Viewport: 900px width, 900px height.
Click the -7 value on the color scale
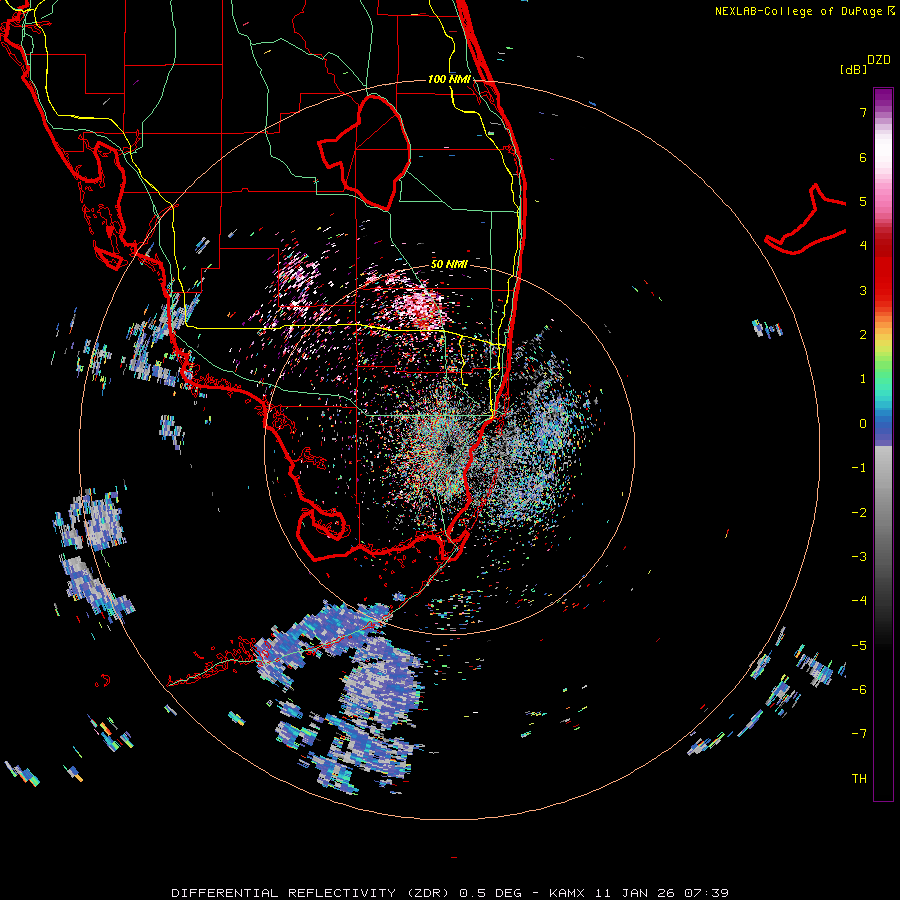click(x=859, y=734)
